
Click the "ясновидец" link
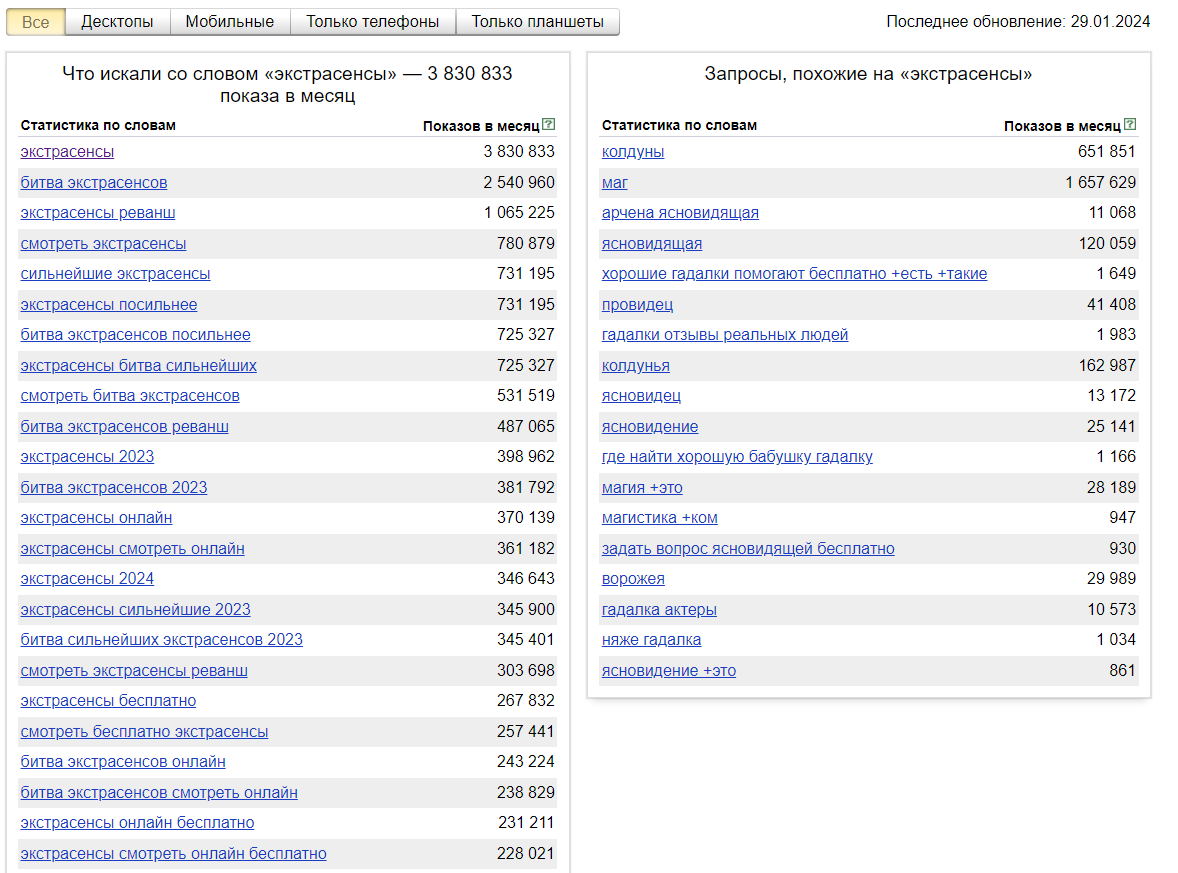[641, 395]
